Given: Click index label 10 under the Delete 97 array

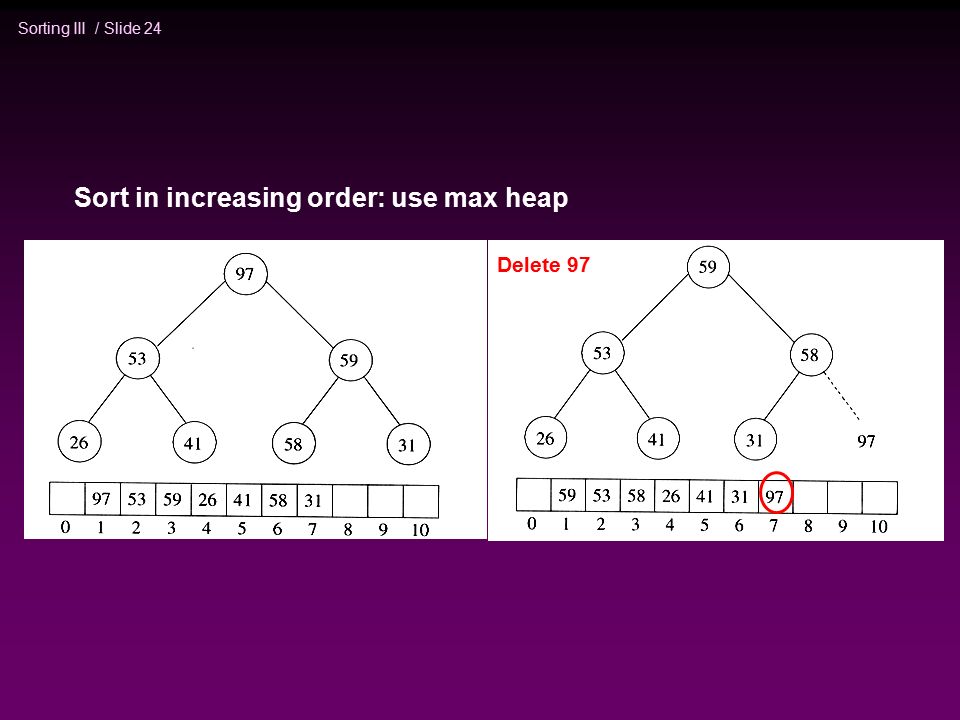Looking at the screenshot, I should tap(879, 526).
